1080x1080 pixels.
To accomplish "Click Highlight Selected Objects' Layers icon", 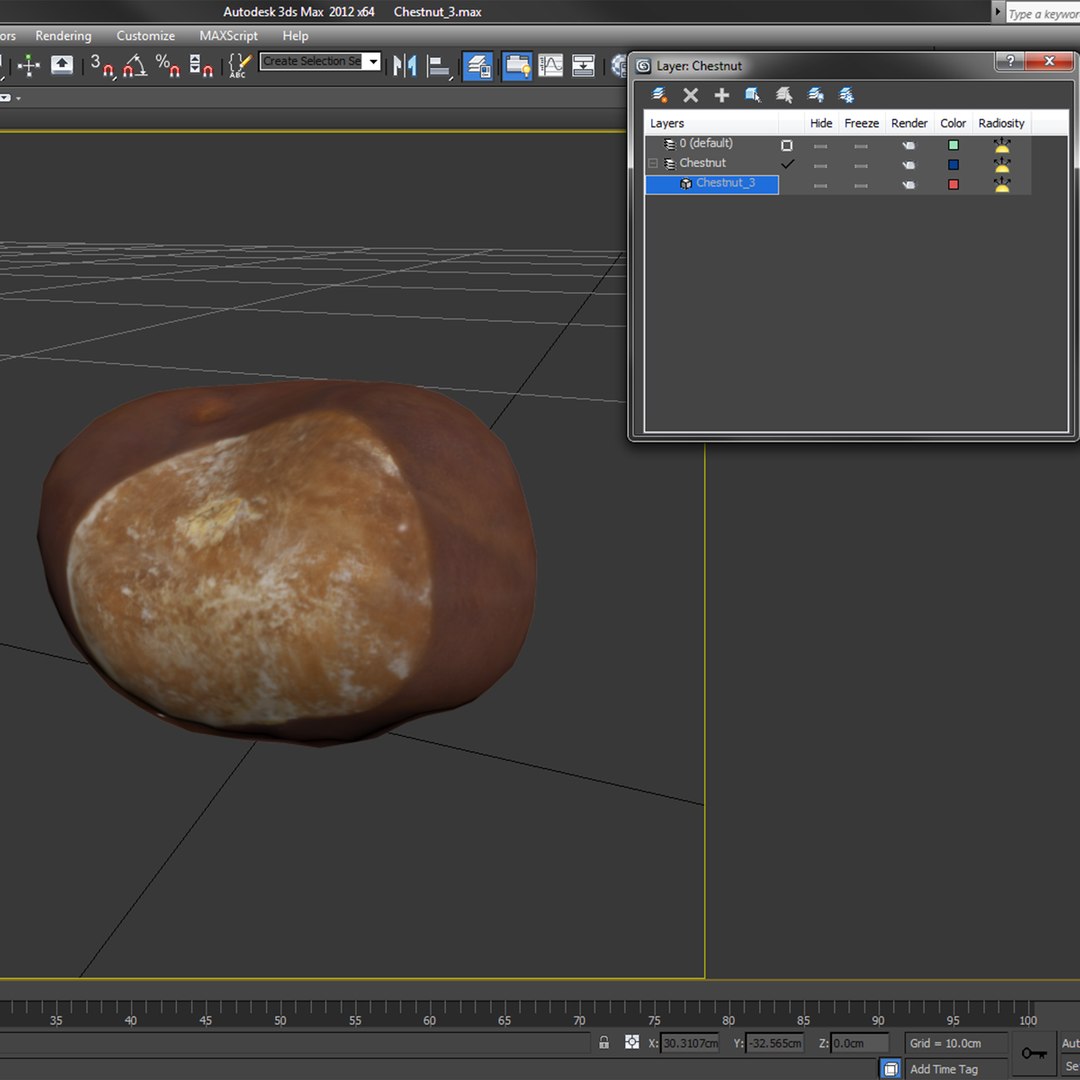I will point(784,95).
